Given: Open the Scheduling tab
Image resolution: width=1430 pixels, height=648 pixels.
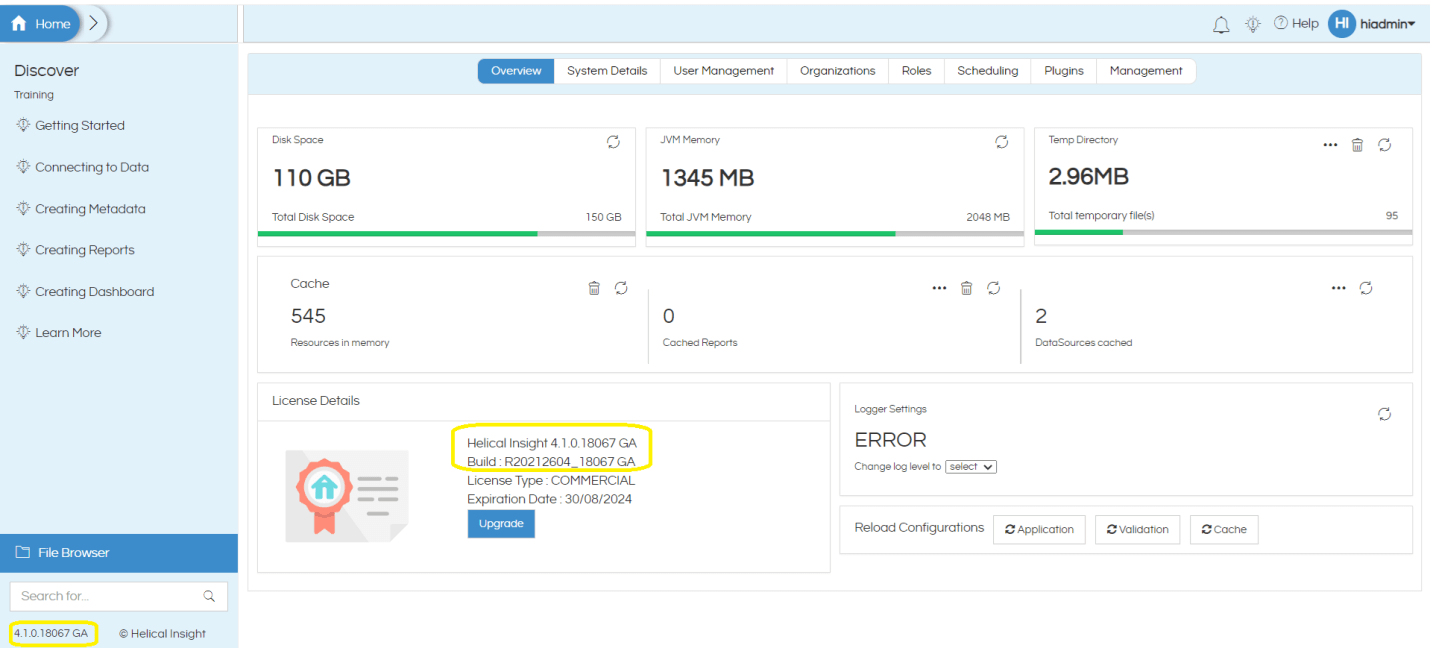Looking at the screenshot, I should 988,71.
